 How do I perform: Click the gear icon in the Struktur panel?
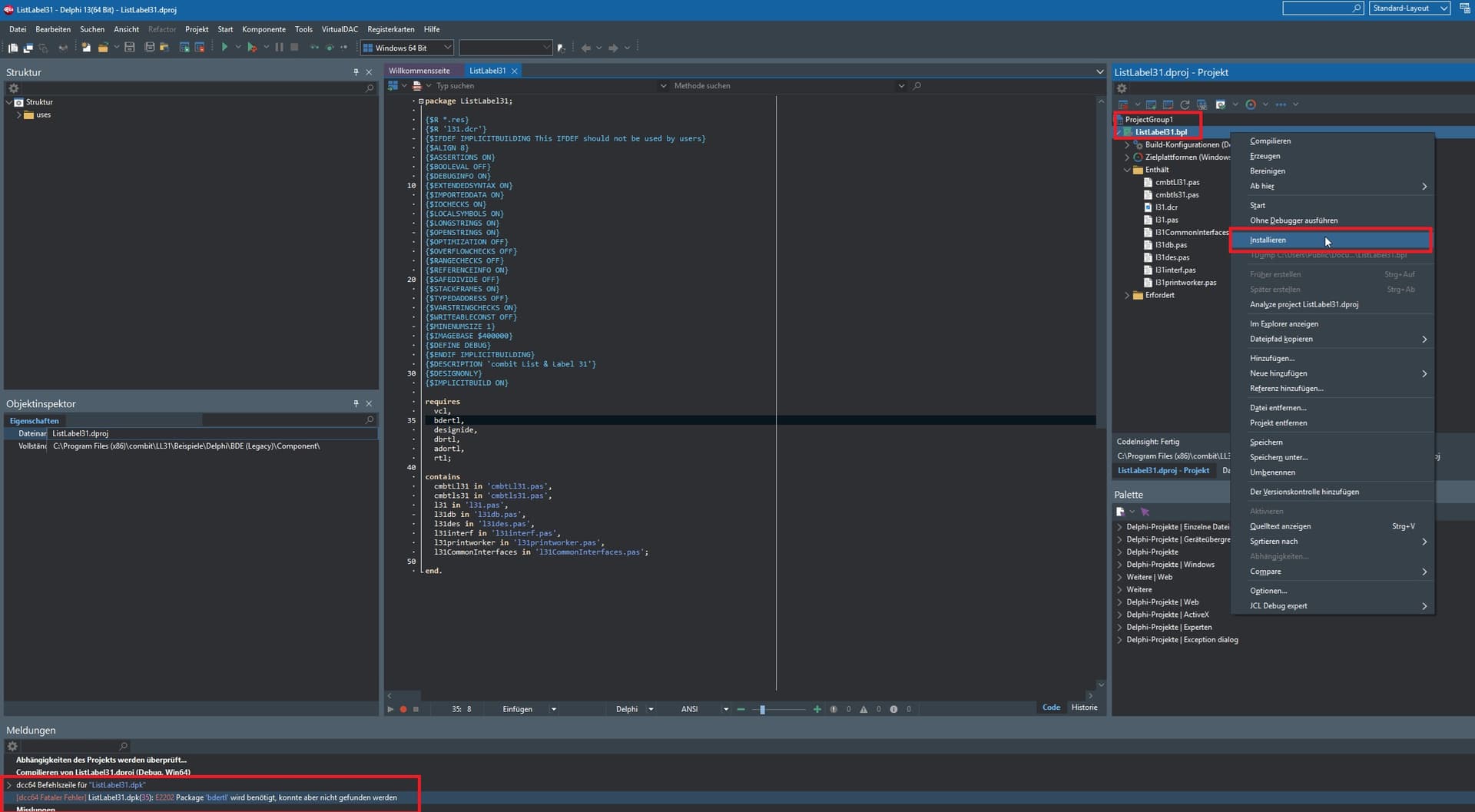tap(13, 88)
